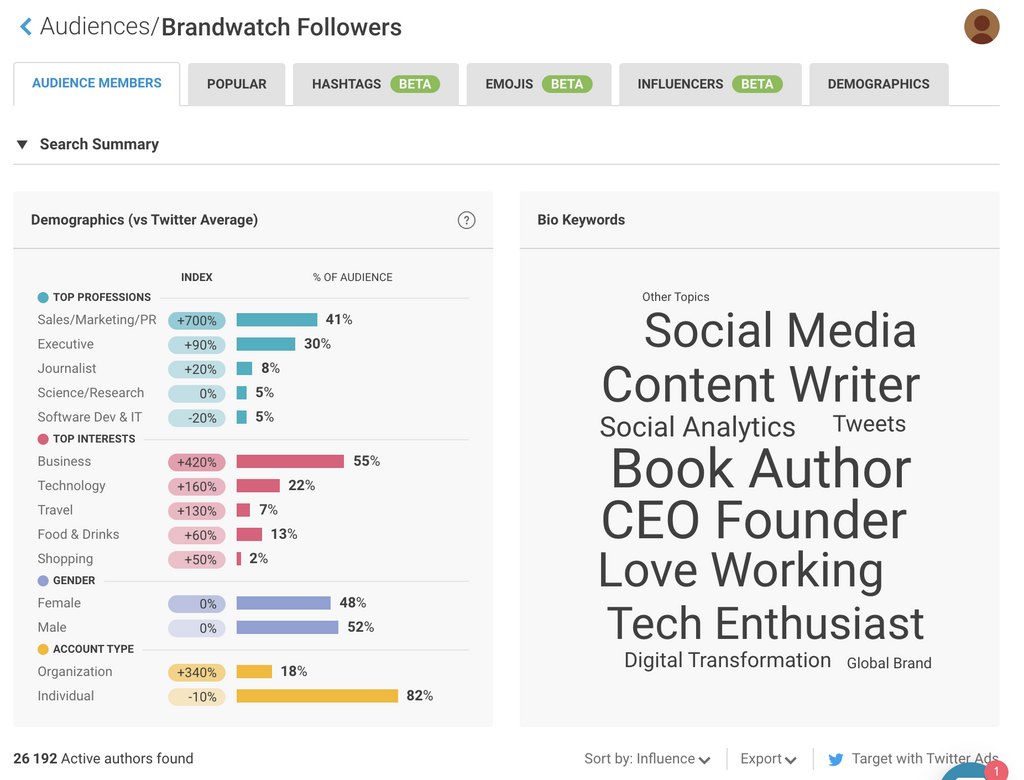Click the Twitter bird icon
The height and width of the screenshot is (780, 1024).
pyautogui.click(x=836, y=760)
